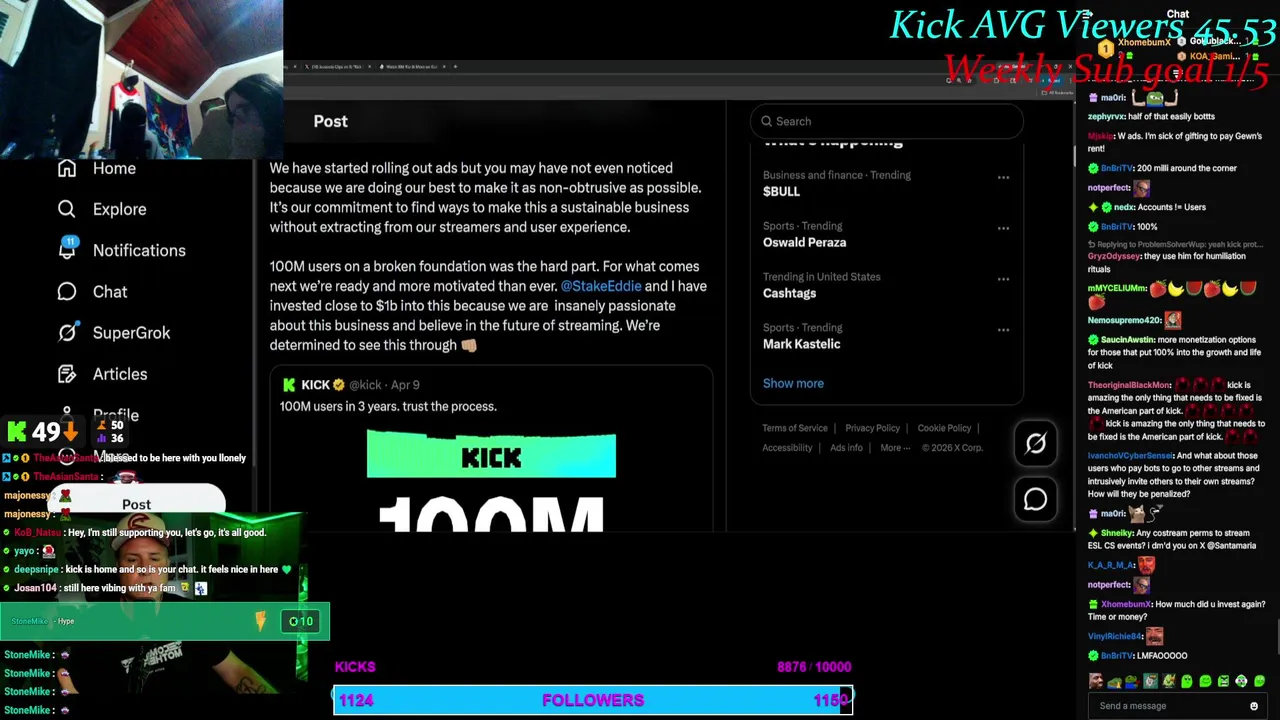The height and width of the screenshot is (720, 1280).
Task: Open SuperGrok from the X sidebar
Action: click(113, 333)
